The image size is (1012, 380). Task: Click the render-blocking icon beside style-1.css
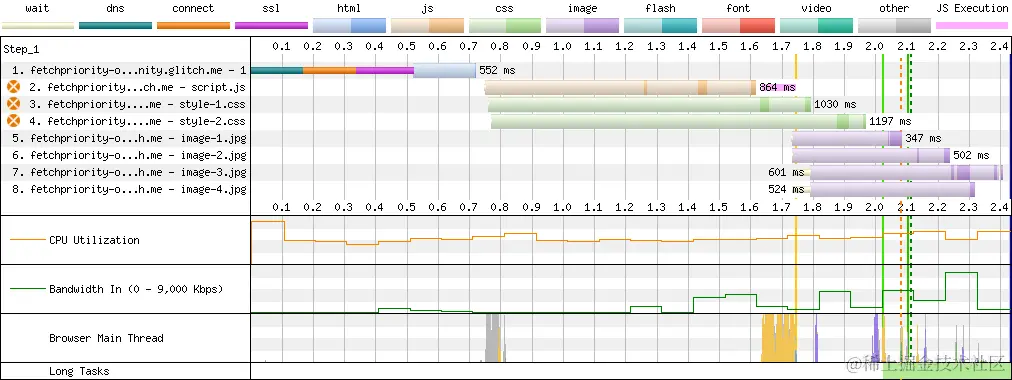pyautogui.click(x=14, y=104)
